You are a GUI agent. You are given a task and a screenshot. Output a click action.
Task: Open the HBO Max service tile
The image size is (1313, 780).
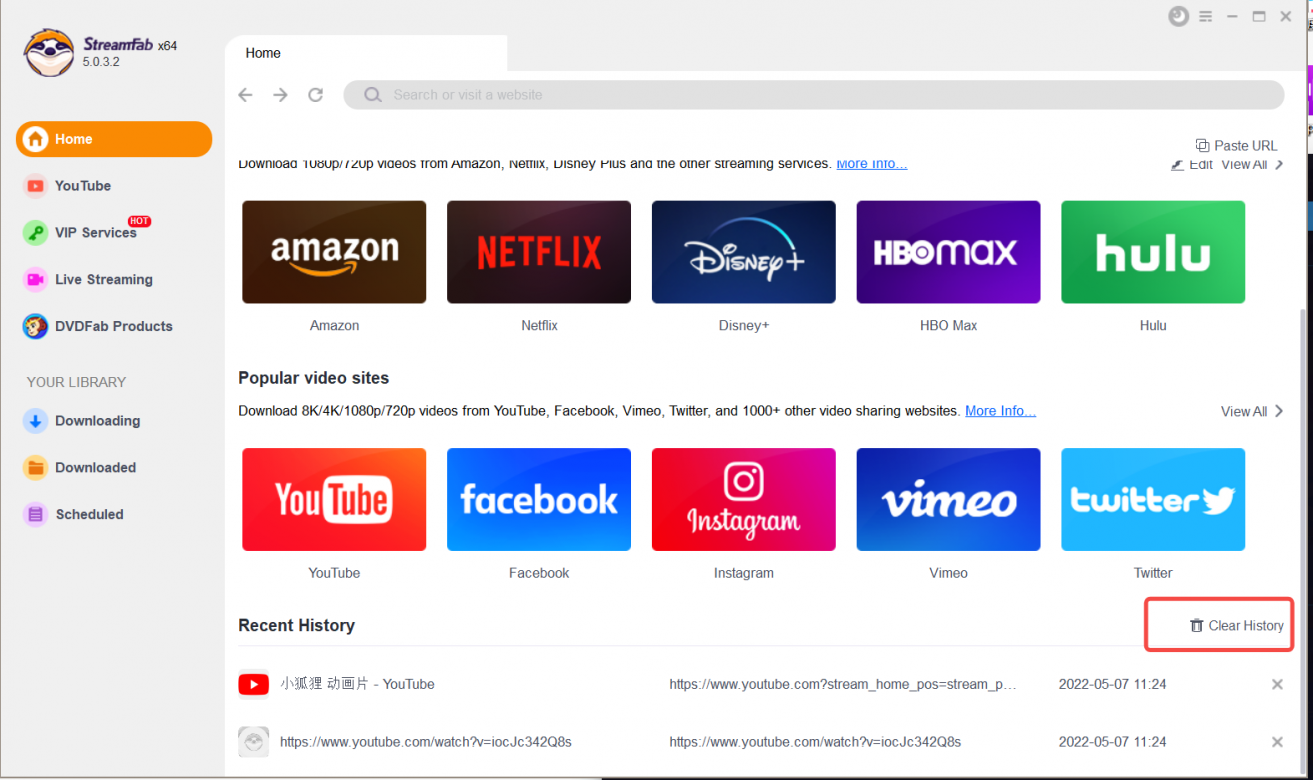tap(948, 252)
